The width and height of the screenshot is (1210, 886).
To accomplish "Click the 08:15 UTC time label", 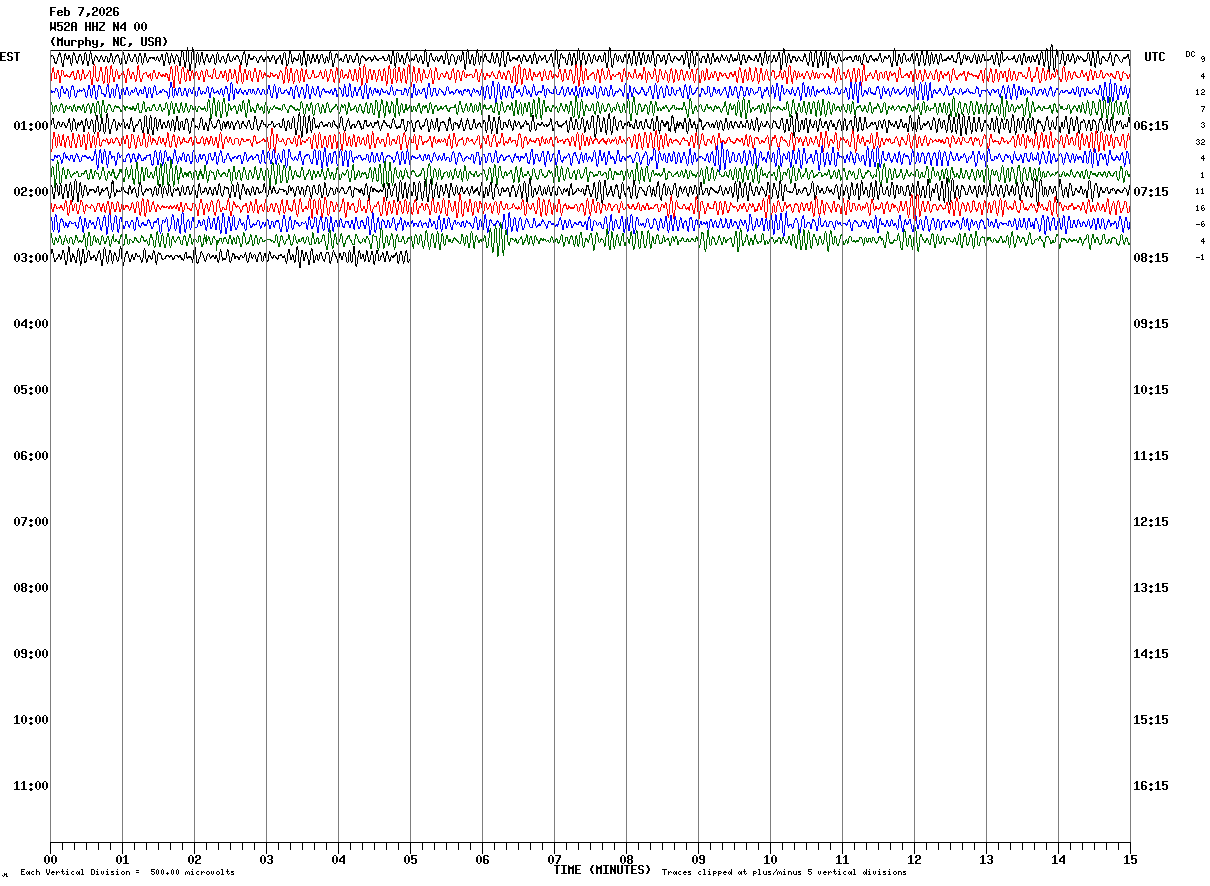I will (1151, 258).
